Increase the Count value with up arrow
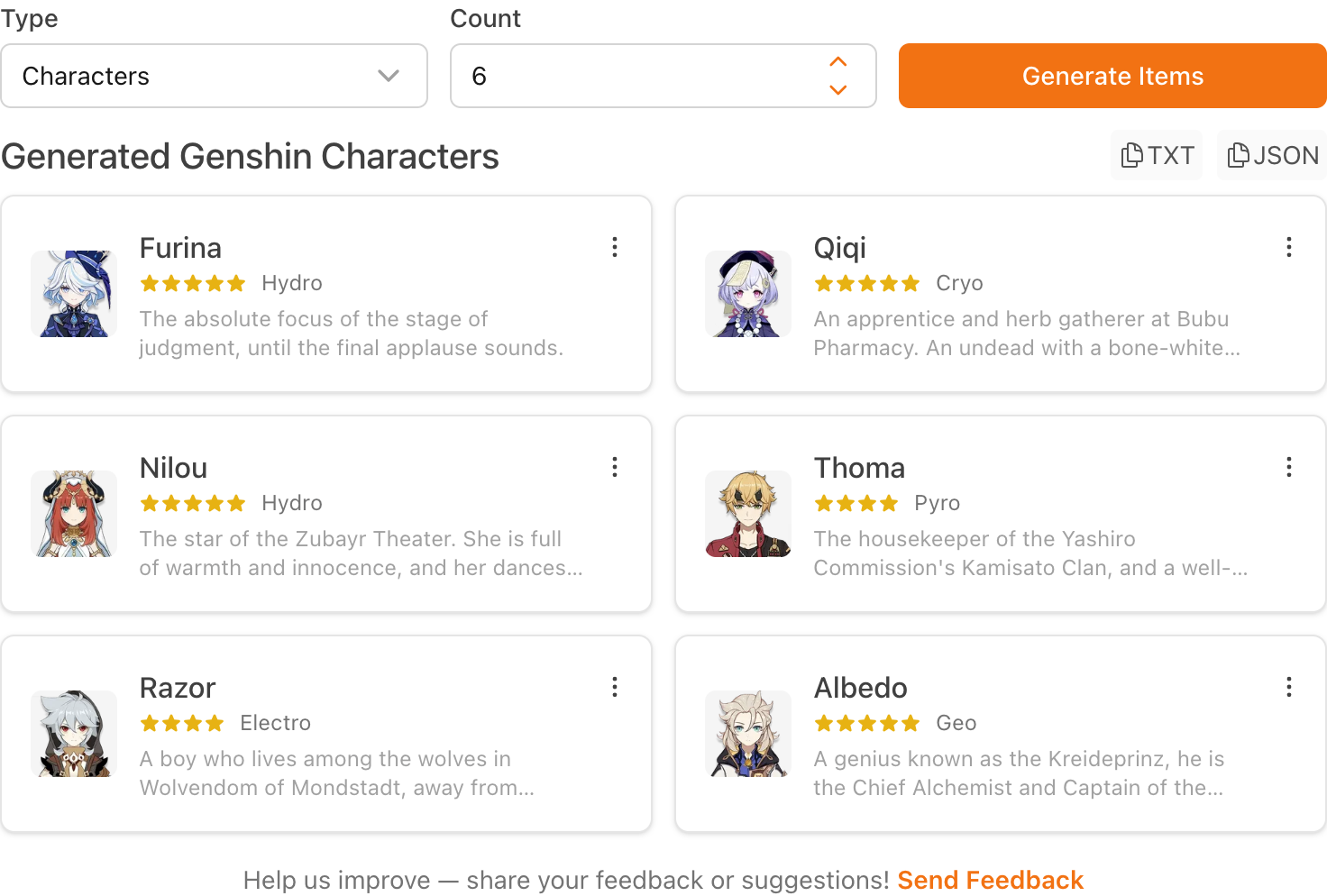The height and width of the screenshot is (896, 1327). [838, 62]
